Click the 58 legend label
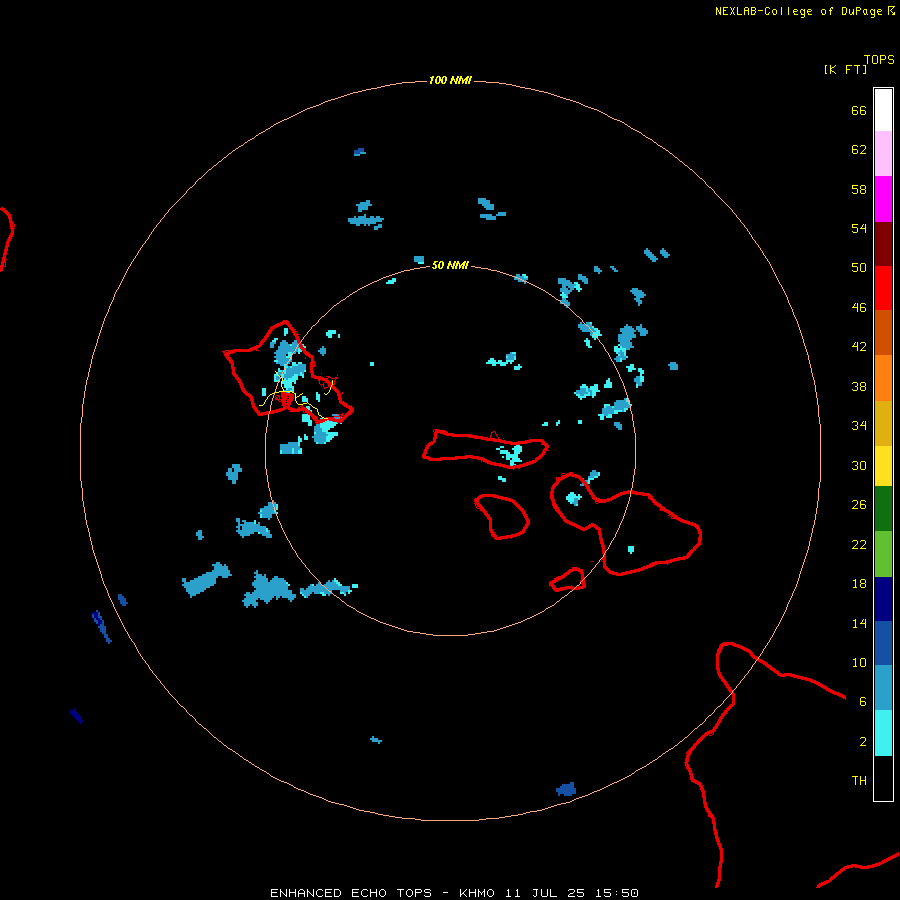 tap(859, 189)
